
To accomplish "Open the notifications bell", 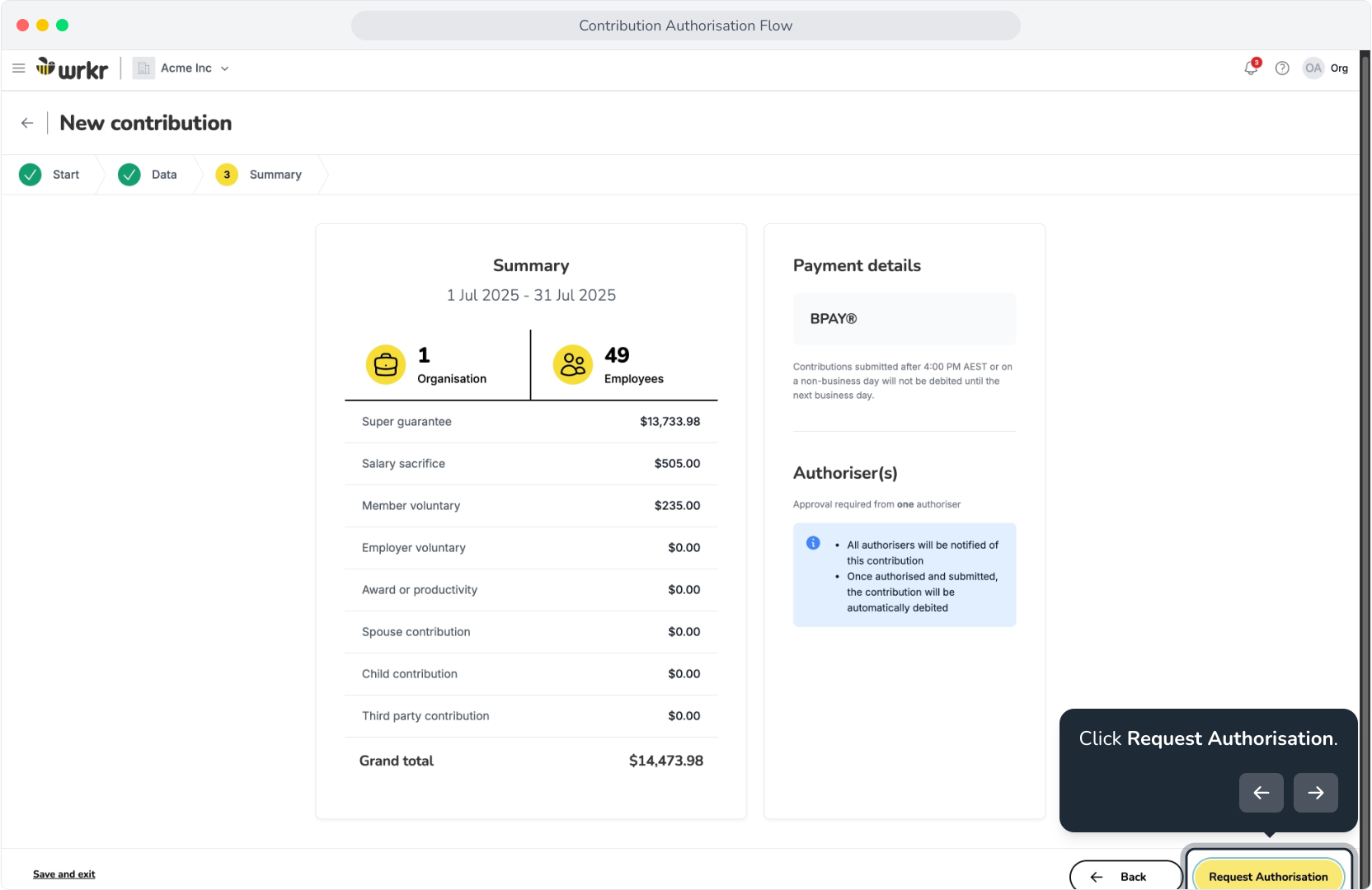I will [x=1251, y=68].
